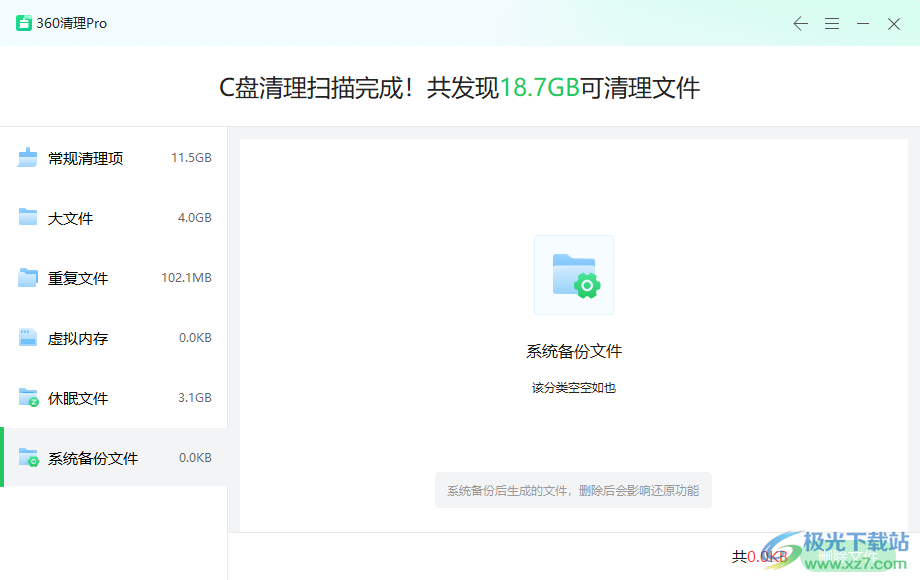
Task: View the 休眠文件 3.1GB size entry
Action: click(195, 398)
